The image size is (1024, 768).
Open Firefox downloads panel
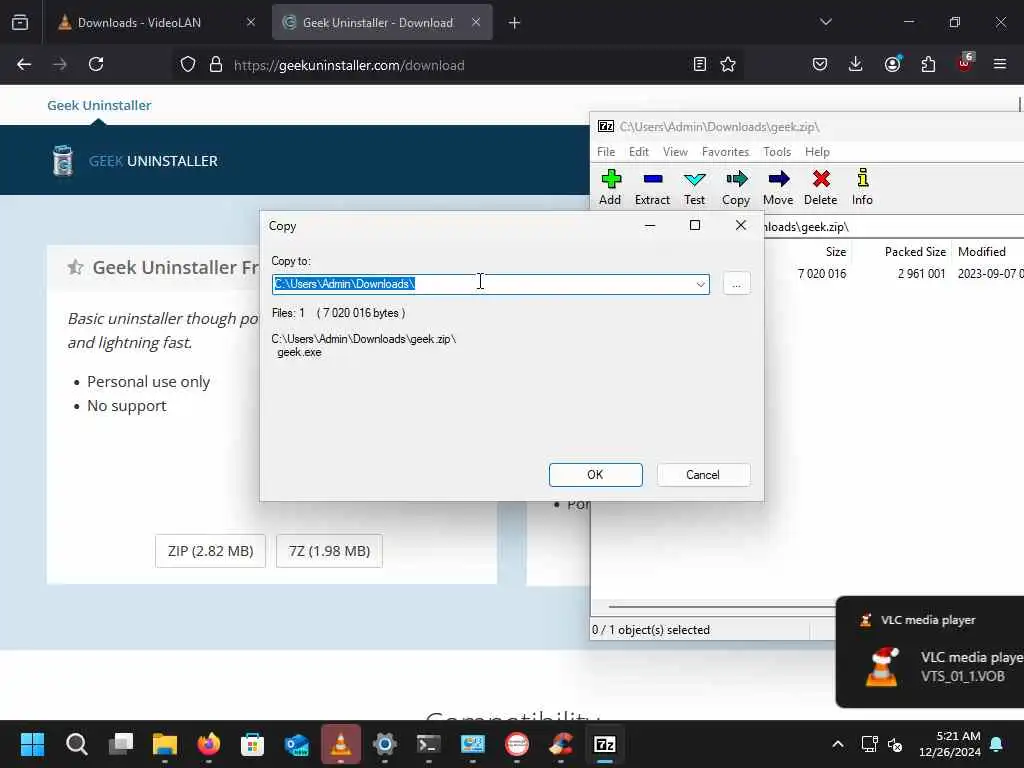pos(856,64)
